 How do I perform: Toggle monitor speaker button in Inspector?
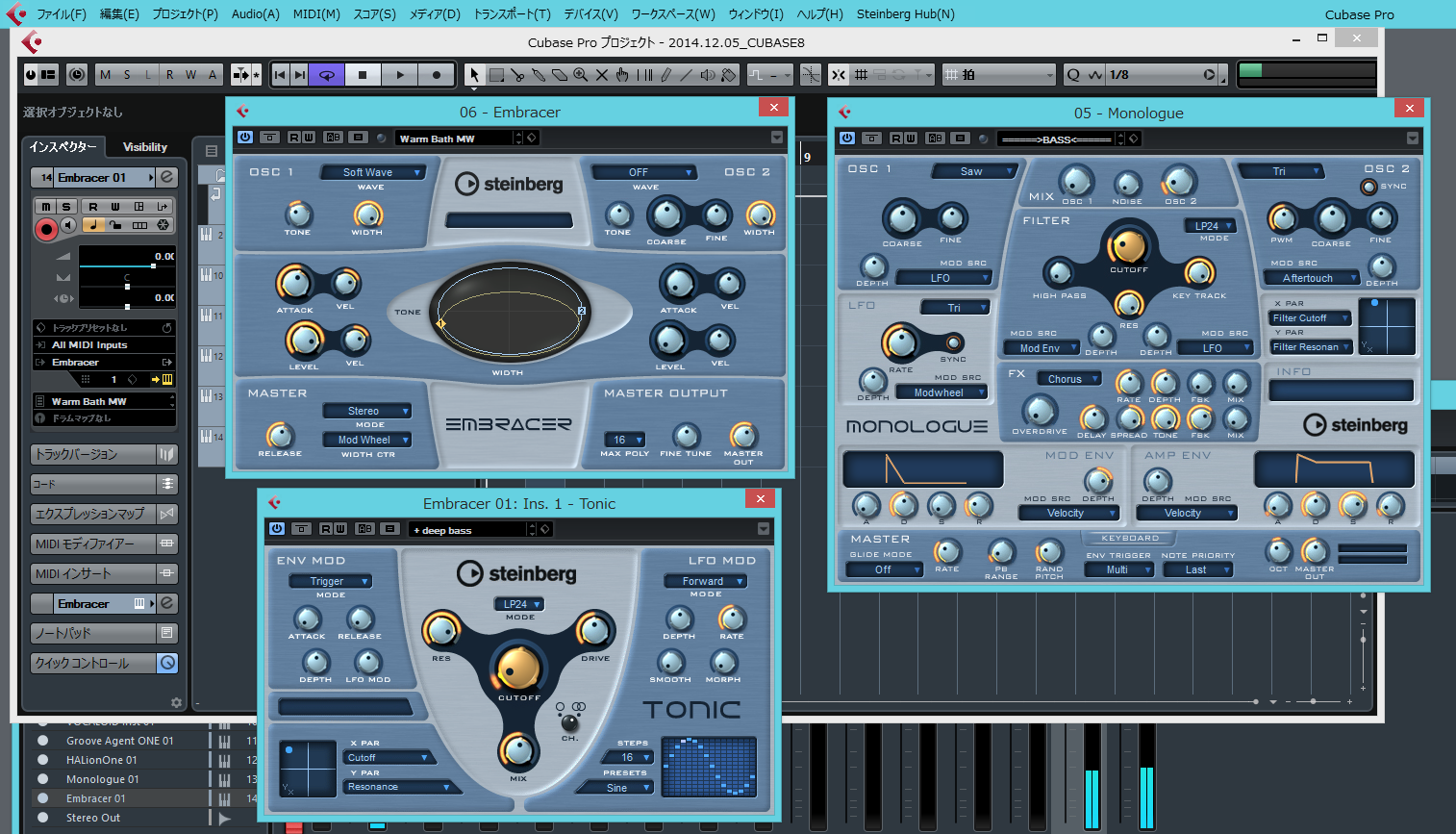coord(68,225)
